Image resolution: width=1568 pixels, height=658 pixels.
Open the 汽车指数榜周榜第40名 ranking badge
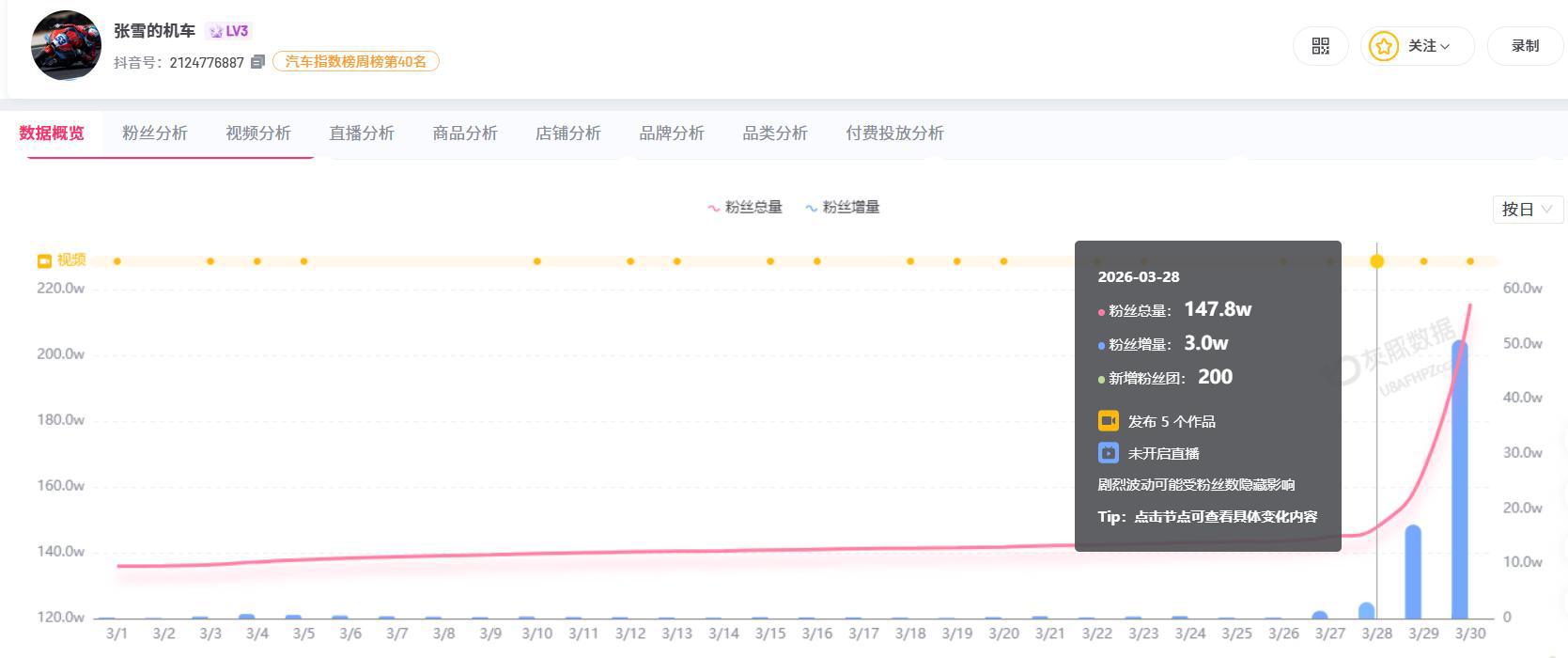355,62
